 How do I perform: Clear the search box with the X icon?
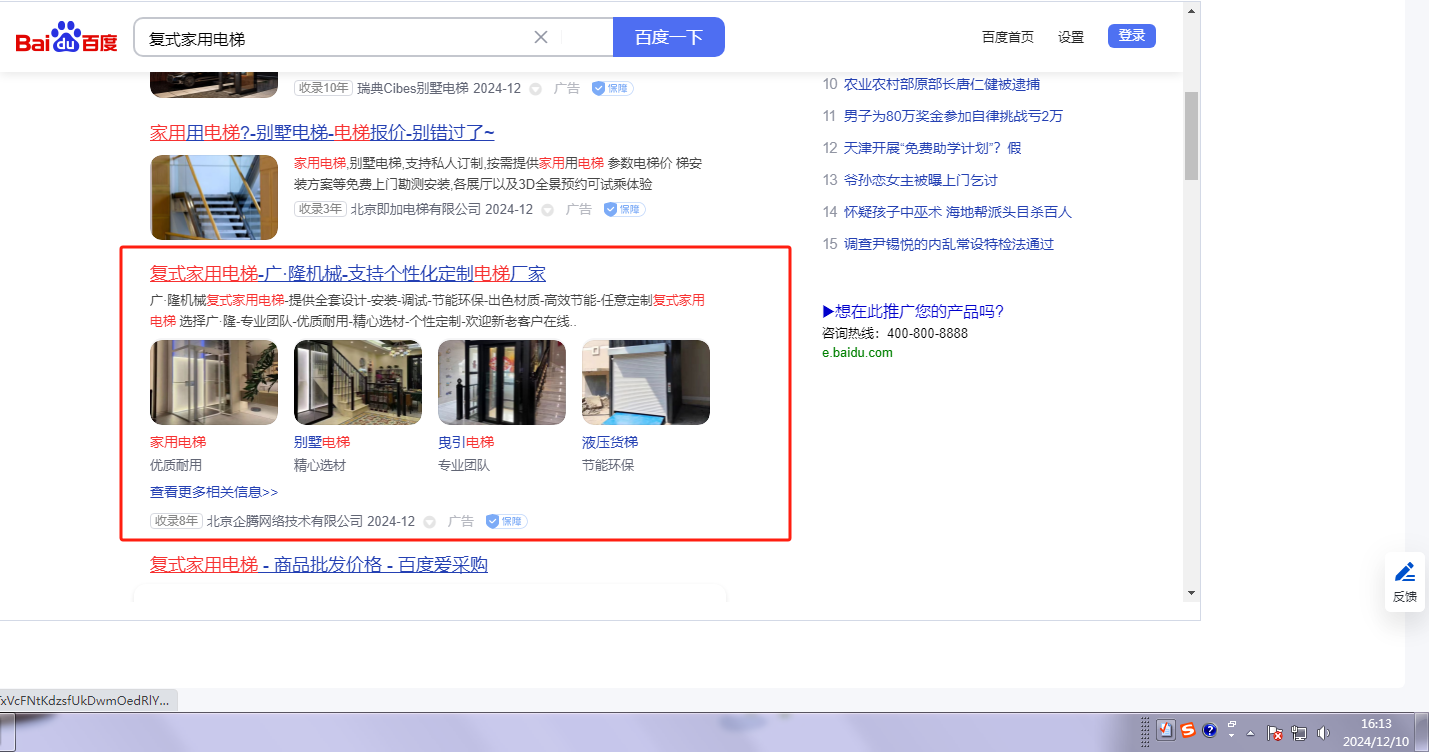coord(541,37)
